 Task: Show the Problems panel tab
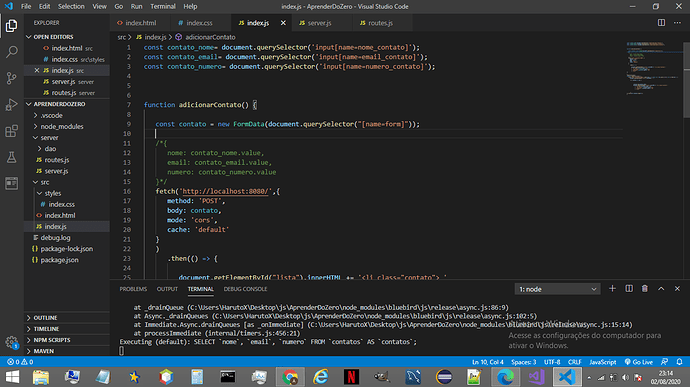coord(133,289)
